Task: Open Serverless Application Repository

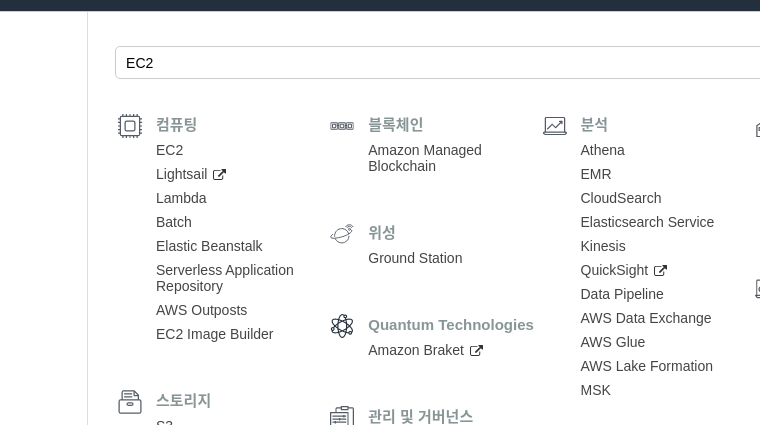Action: (224, 278)
